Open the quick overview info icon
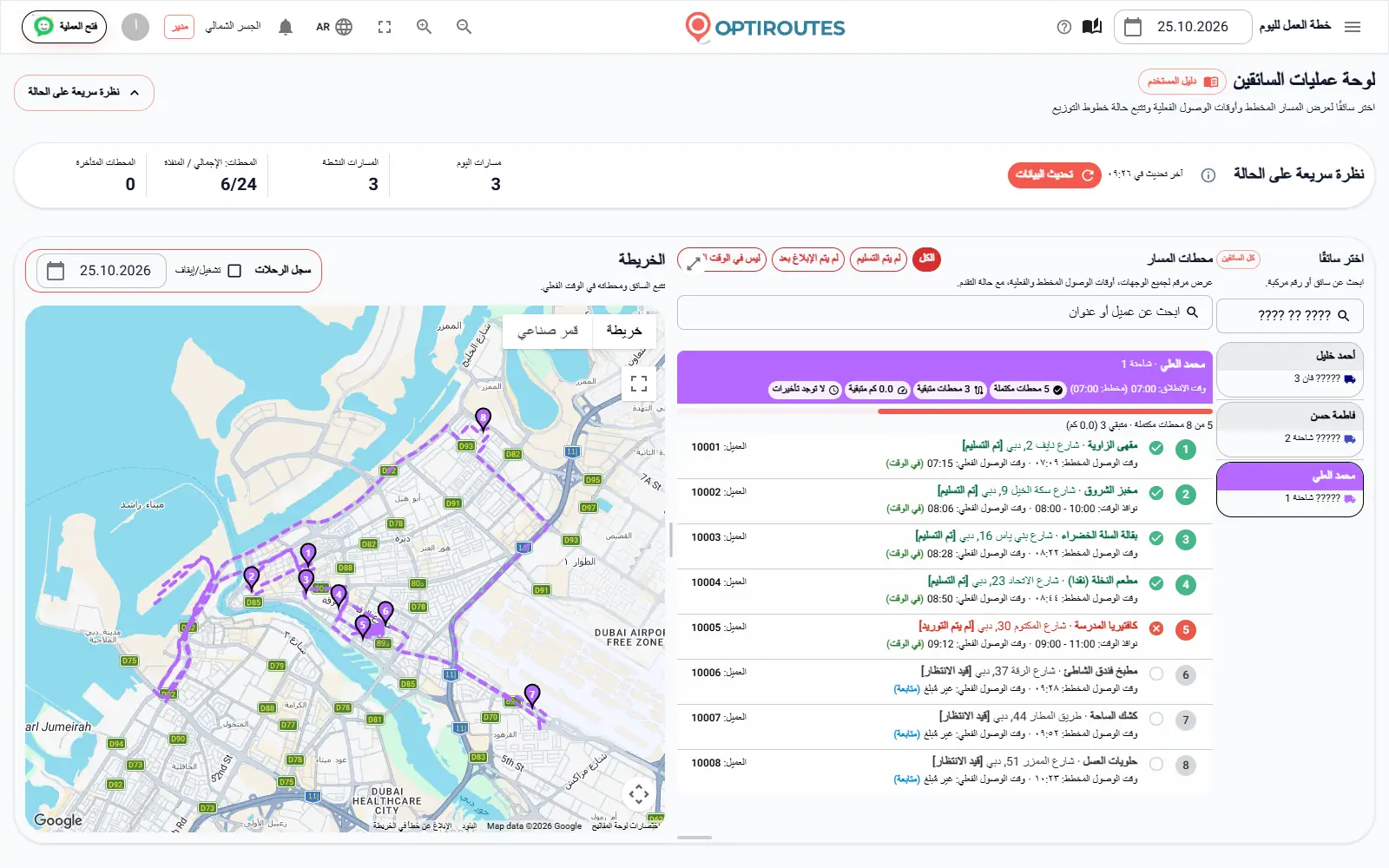The width and height of the screenshot is (1389, 868). [1208, 175]
